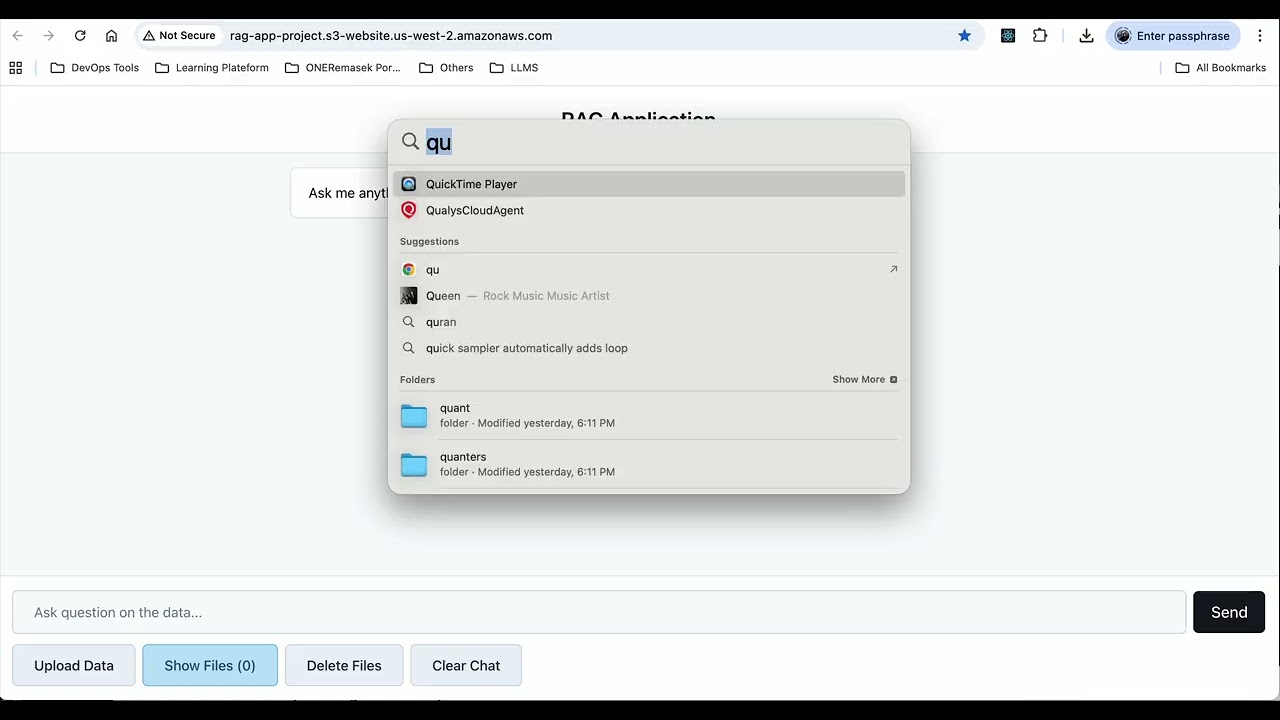Open the Apps grid icon in bookmarks bar
The width and height of the screenshot is (1280, 720).
click(x=16, y=68)
